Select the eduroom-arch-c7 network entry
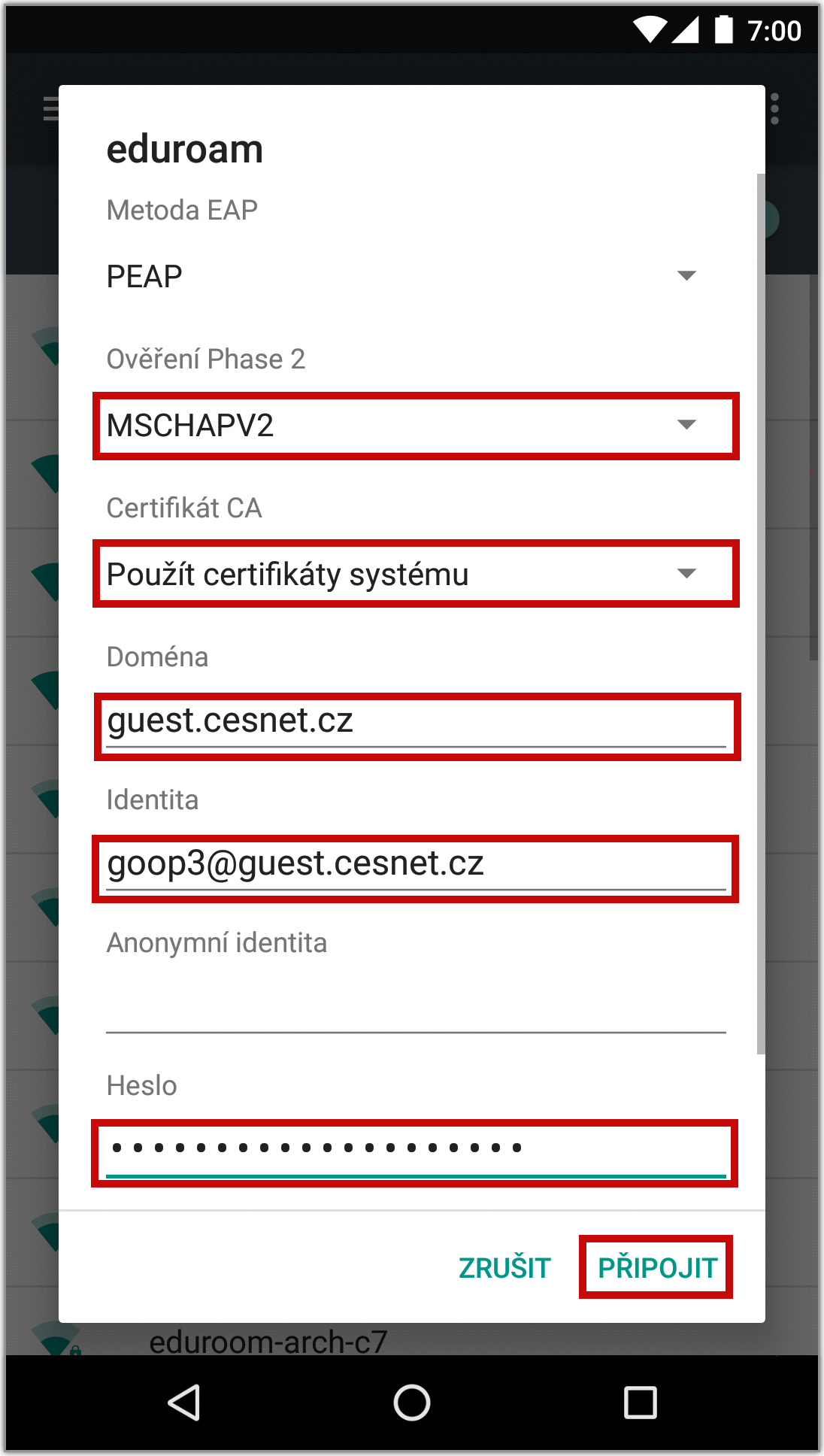 [268, 1341]
